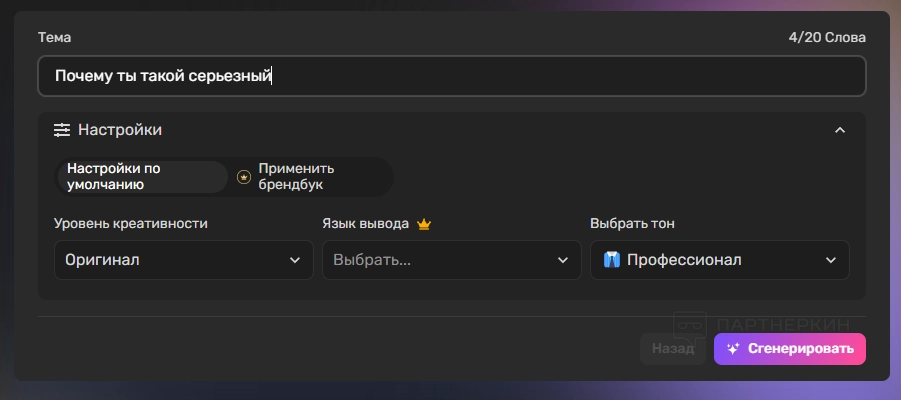The image size is (901, 400).
Task: Collapse the Настройки section chevron
Action: pos(840,130)
